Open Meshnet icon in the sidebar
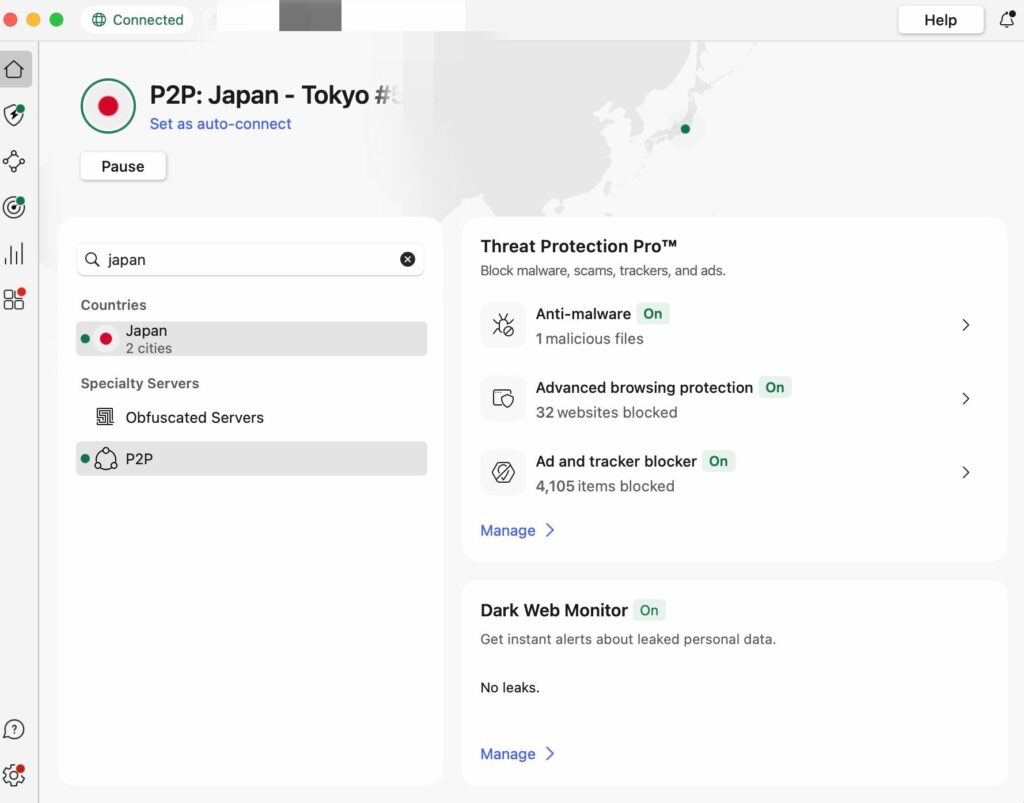This screenshot has height=803, width=1024. (14, 161)
